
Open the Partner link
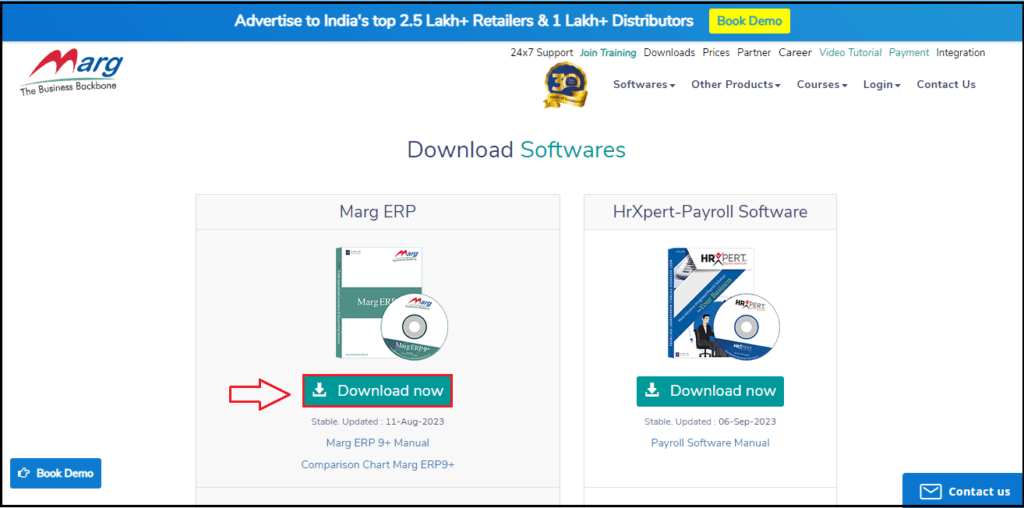coord(754,53)
